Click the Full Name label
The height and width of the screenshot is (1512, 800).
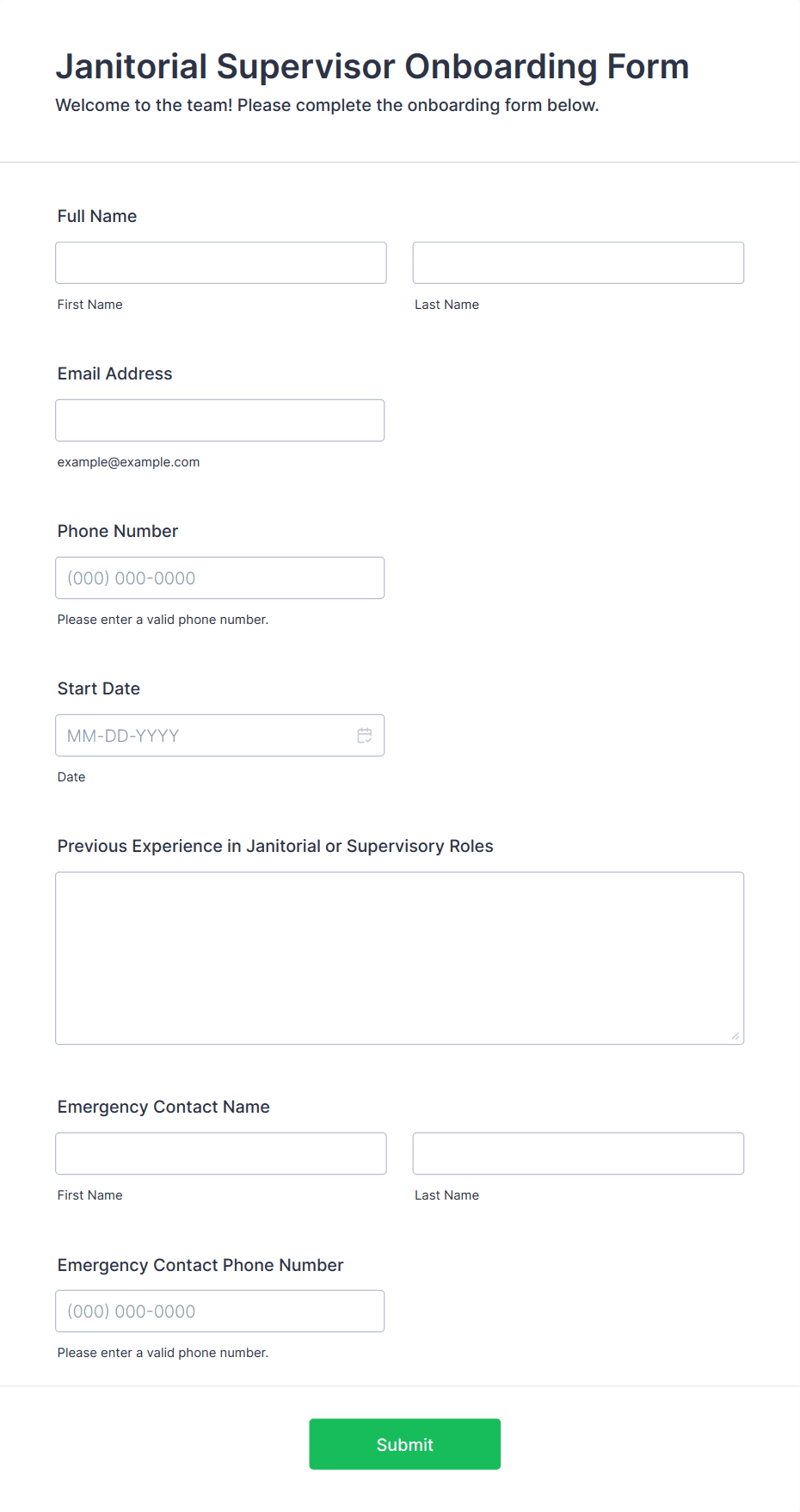97,216
